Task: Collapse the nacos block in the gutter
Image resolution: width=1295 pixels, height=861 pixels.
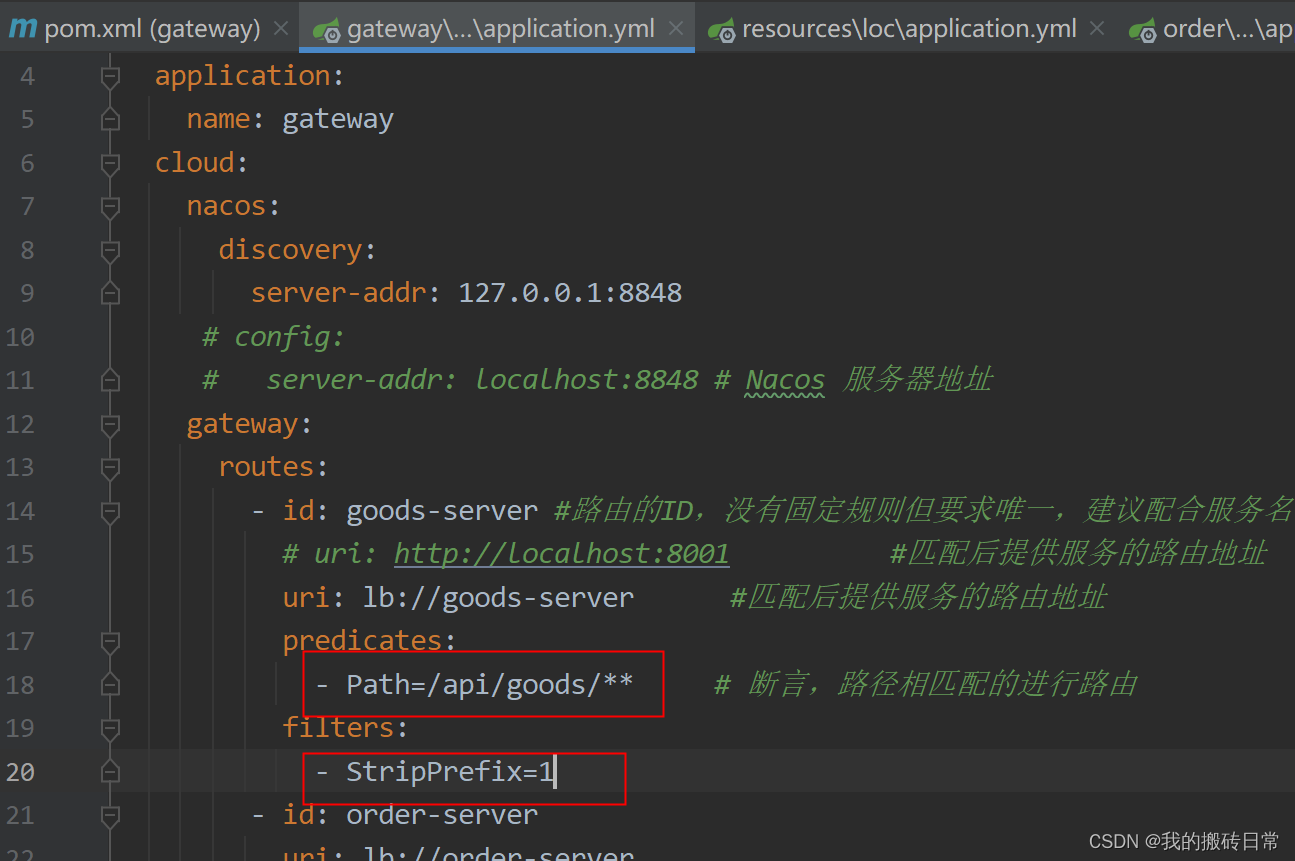Action: 110,207
